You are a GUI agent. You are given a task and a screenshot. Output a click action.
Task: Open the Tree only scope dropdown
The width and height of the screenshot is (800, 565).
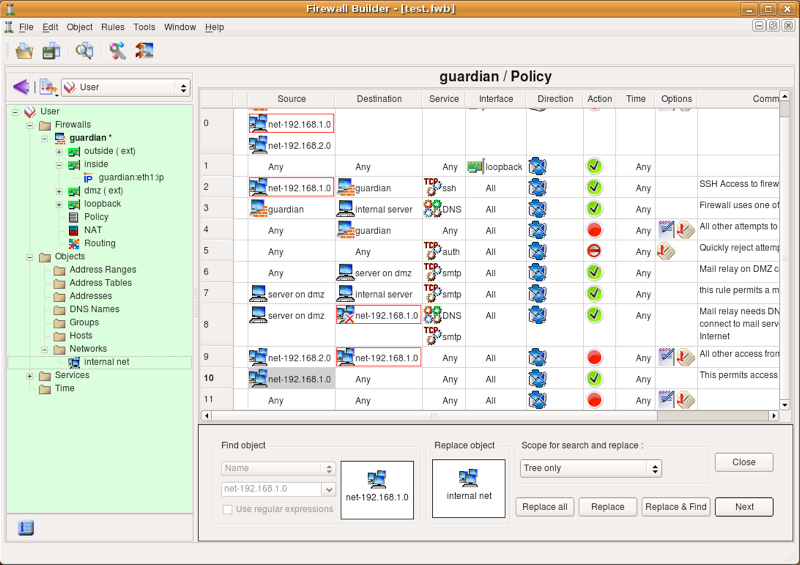(x=591, y=468)
